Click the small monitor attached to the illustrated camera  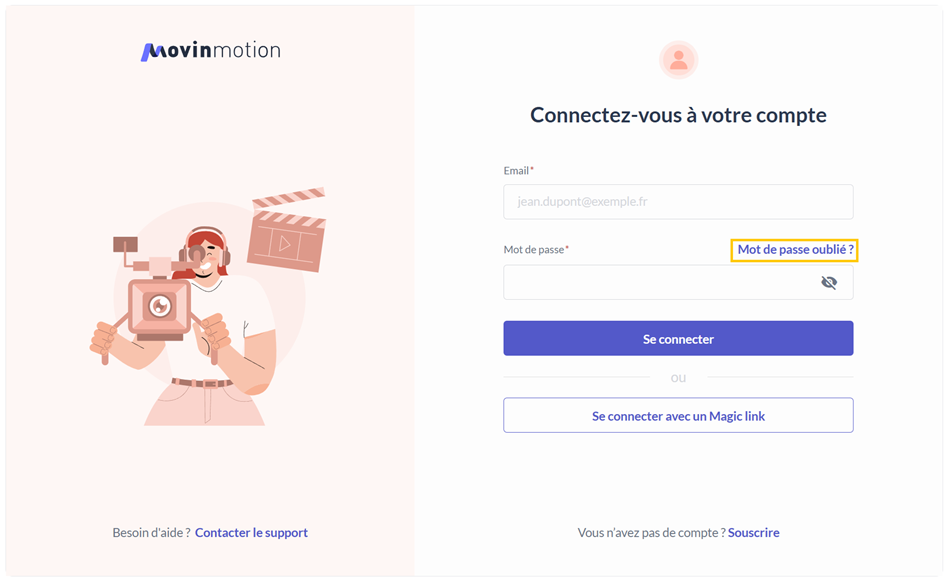(125, 244)
